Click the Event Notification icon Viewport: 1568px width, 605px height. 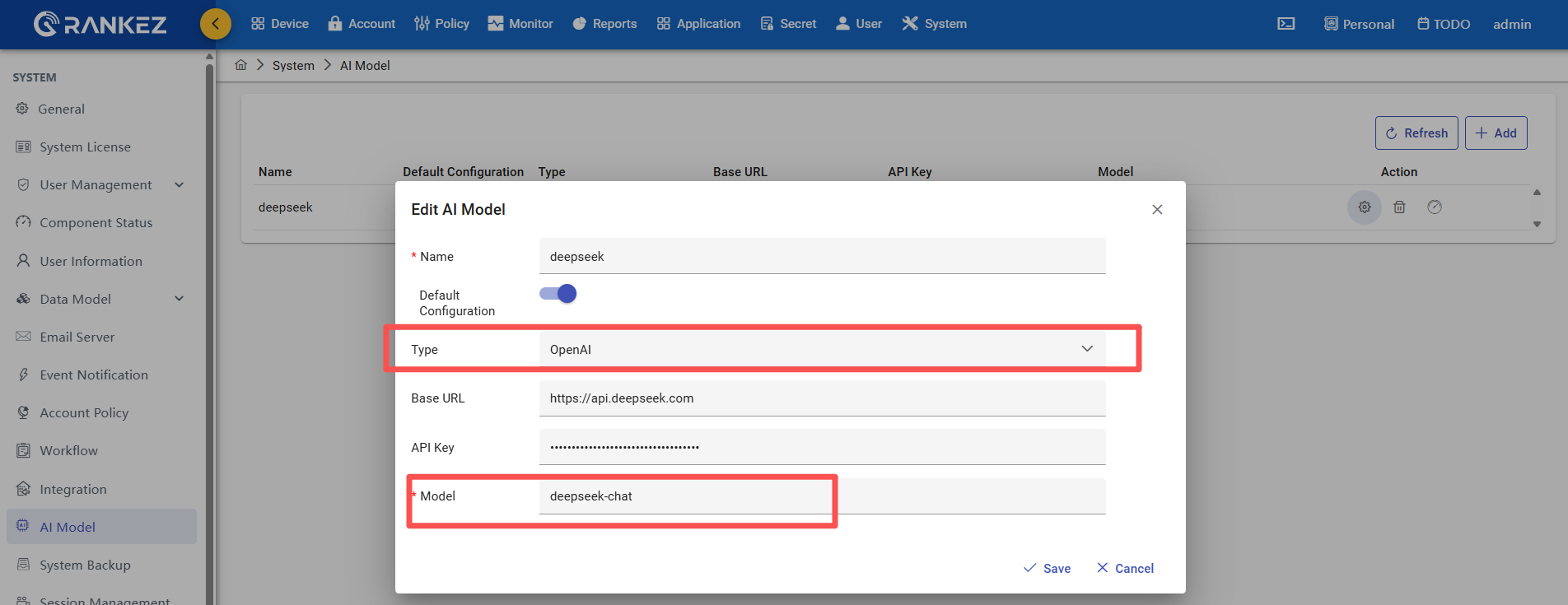click(x=23, y=375)
